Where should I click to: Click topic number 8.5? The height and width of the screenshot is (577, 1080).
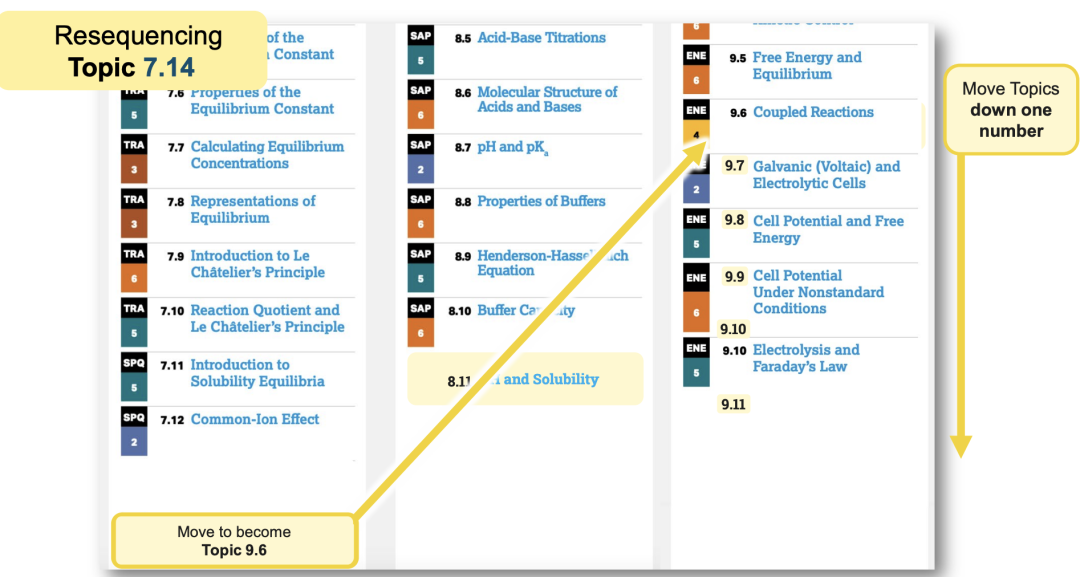[462, 39]
